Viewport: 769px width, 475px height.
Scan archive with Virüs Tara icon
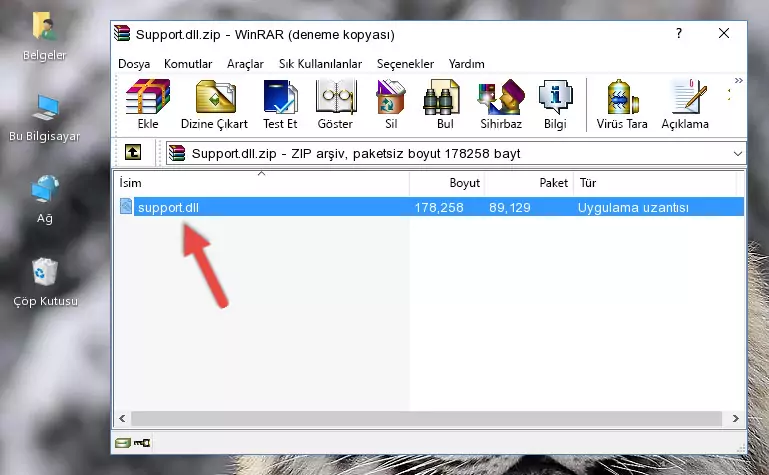pos(622,97)
